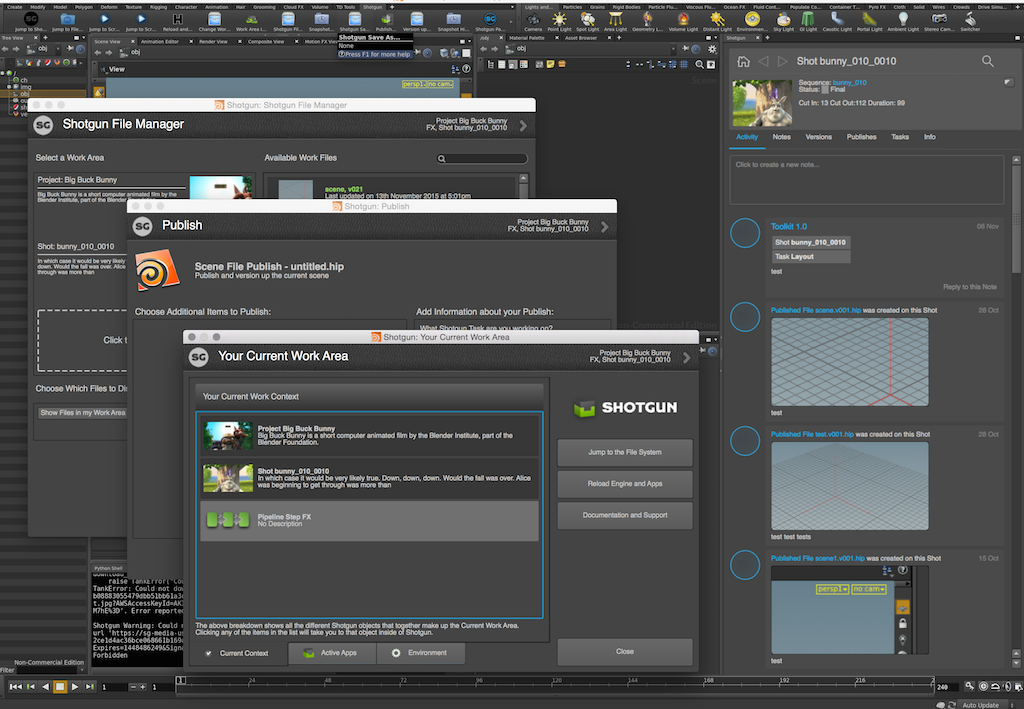Screen dimensions: 1024x709
Task: Open the Scene View tab
Action: (107, 41)
